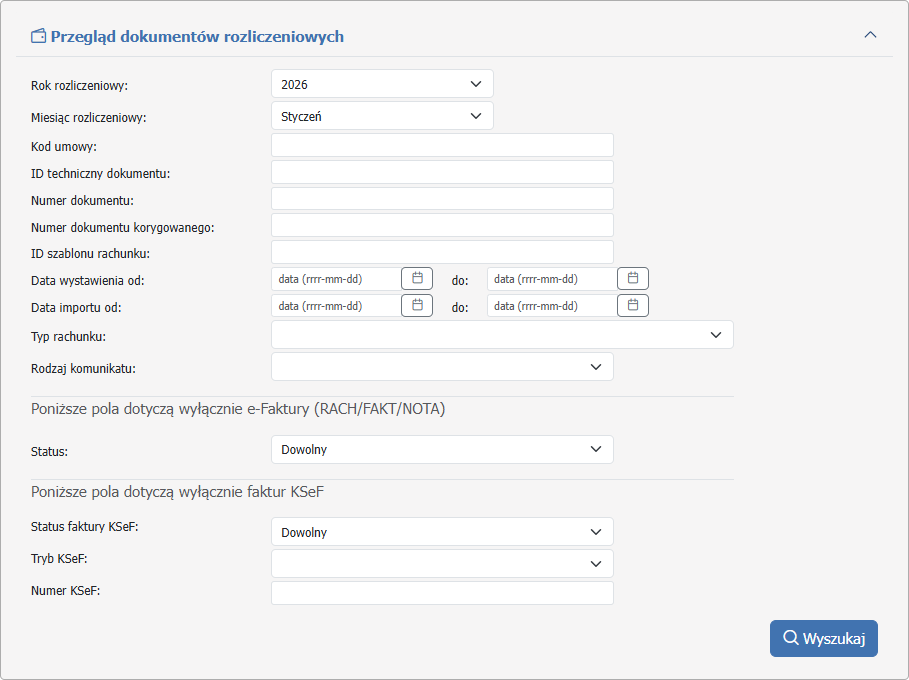
Task: Open the Rok rozliczeniowy dropdown
Action: (382, 84)
